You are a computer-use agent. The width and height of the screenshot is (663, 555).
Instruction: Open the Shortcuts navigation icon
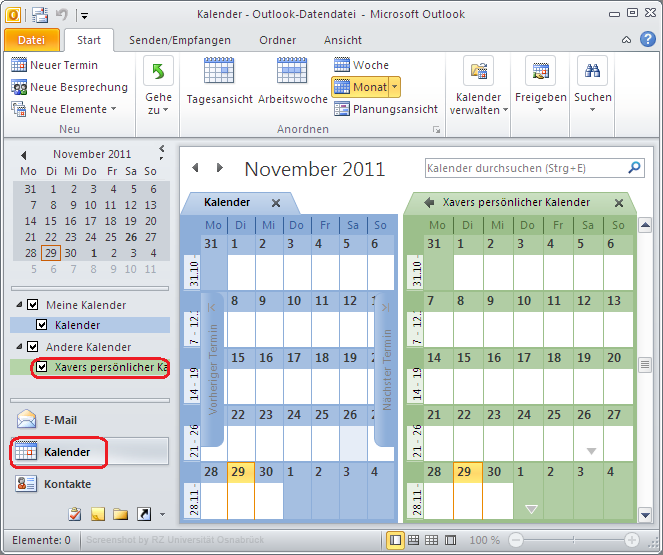click(x=144, y=514)
